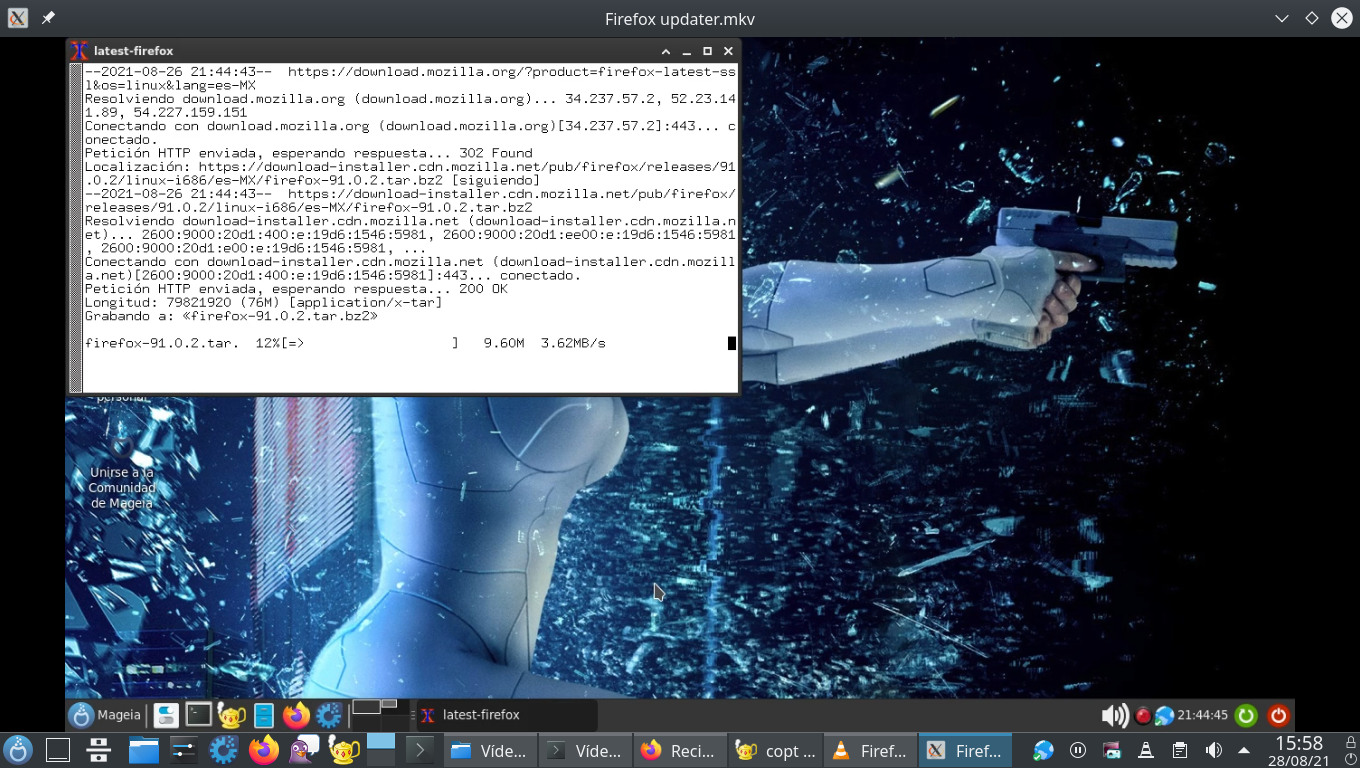Open the Konsole arrow launcher in host taskbar
1360x768 pixels.
point(420,750)
